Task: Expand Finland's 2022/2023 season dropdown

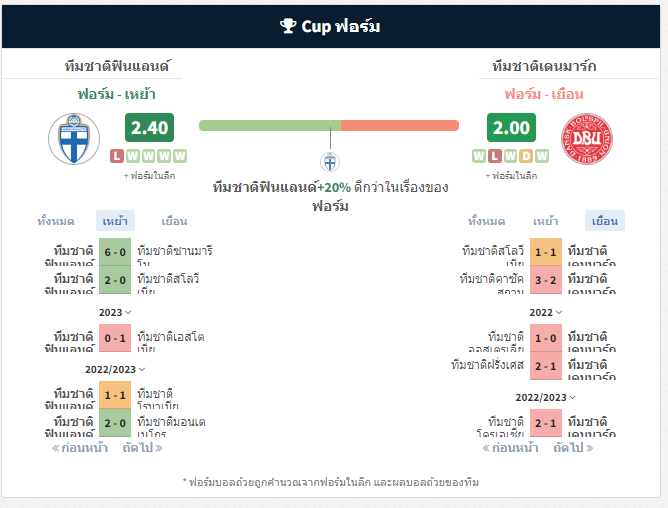Action: [115, 369]
